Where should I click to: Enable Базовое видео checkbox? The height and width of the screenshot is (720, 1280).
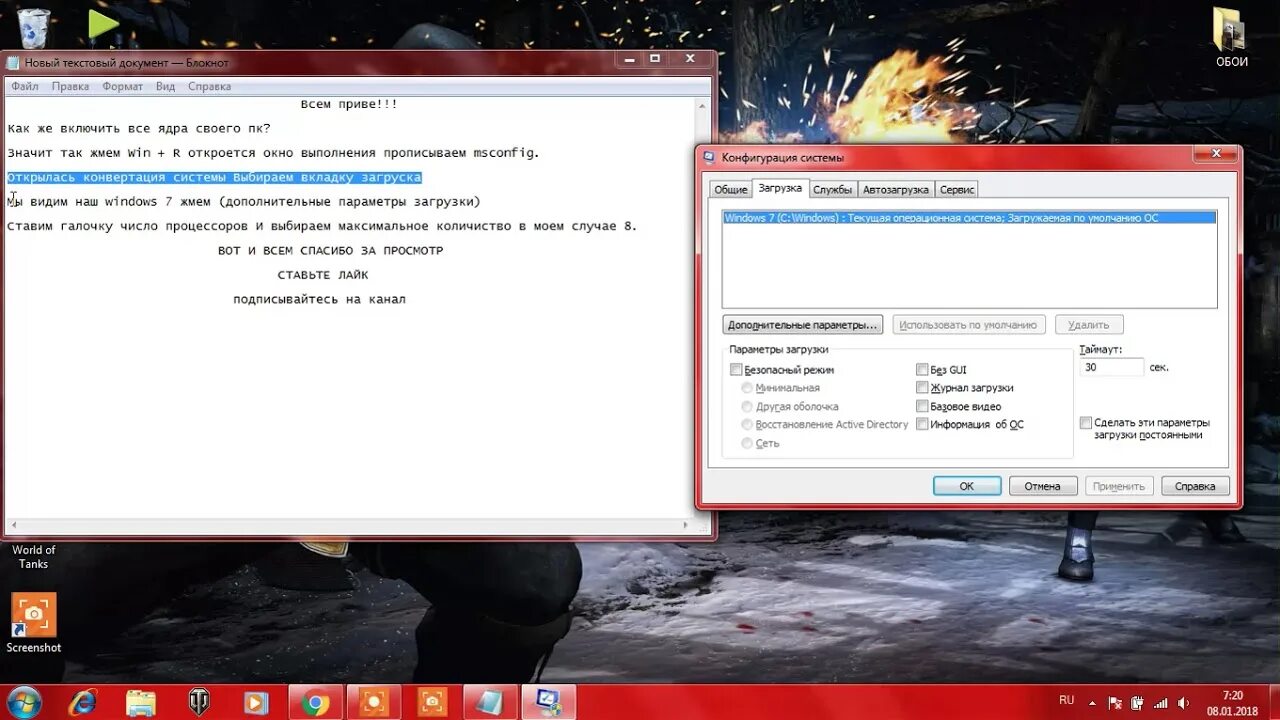coord(922,407)
